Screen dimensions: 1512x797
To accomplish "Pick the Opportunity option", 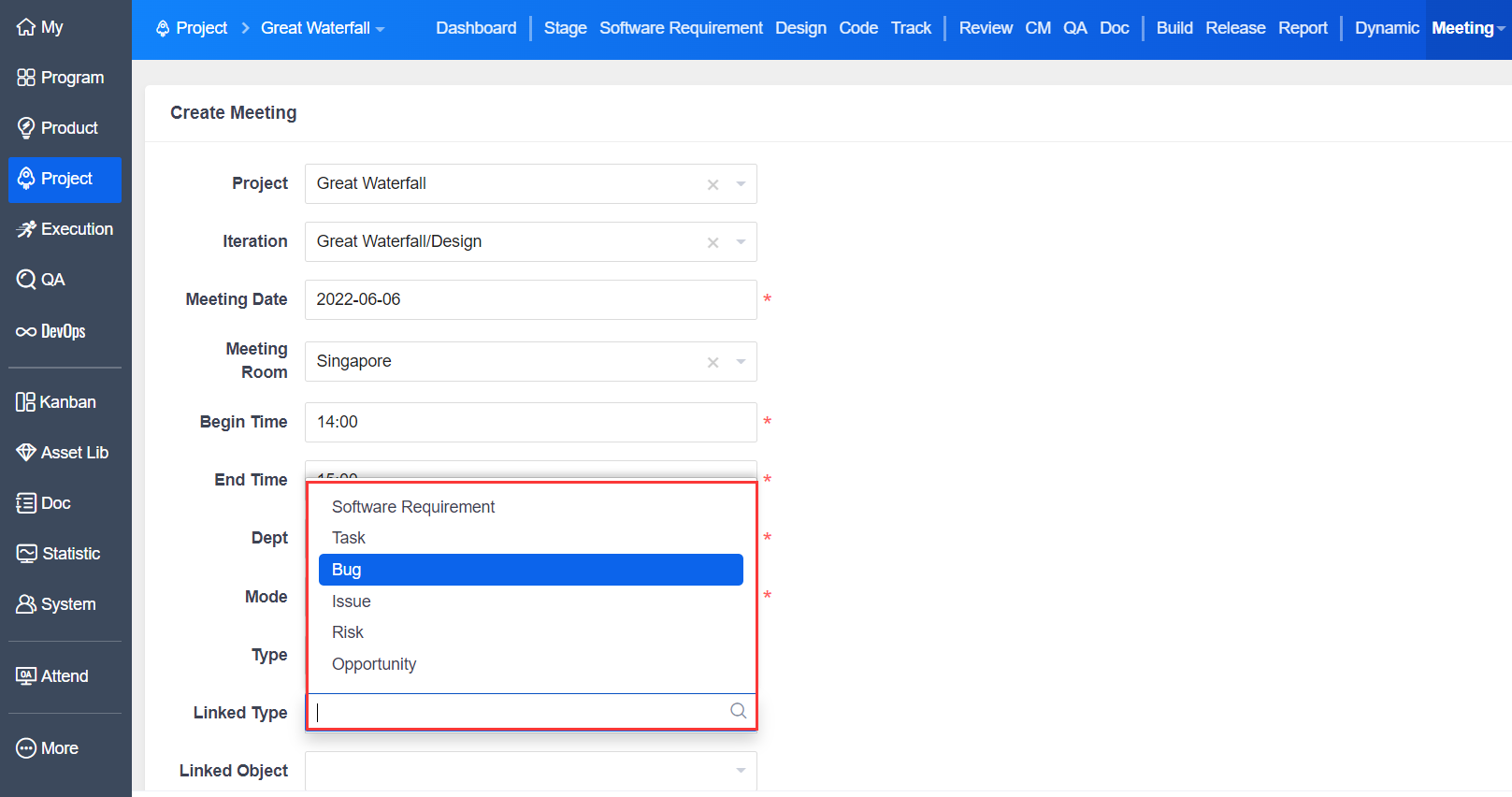I will (374, 664).
